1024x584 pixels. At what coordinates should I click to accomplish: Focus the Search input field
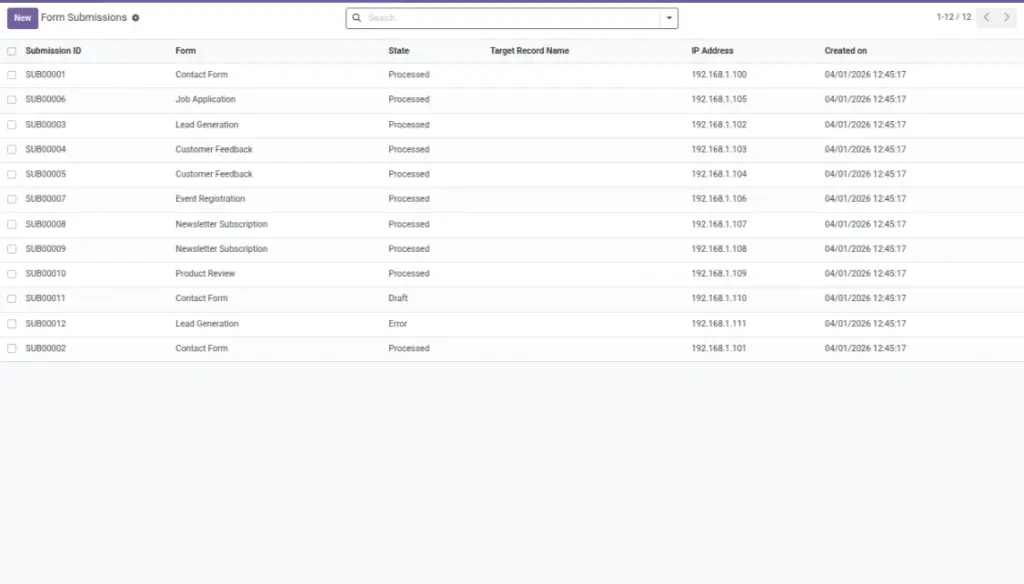click(x=513, y=18)
